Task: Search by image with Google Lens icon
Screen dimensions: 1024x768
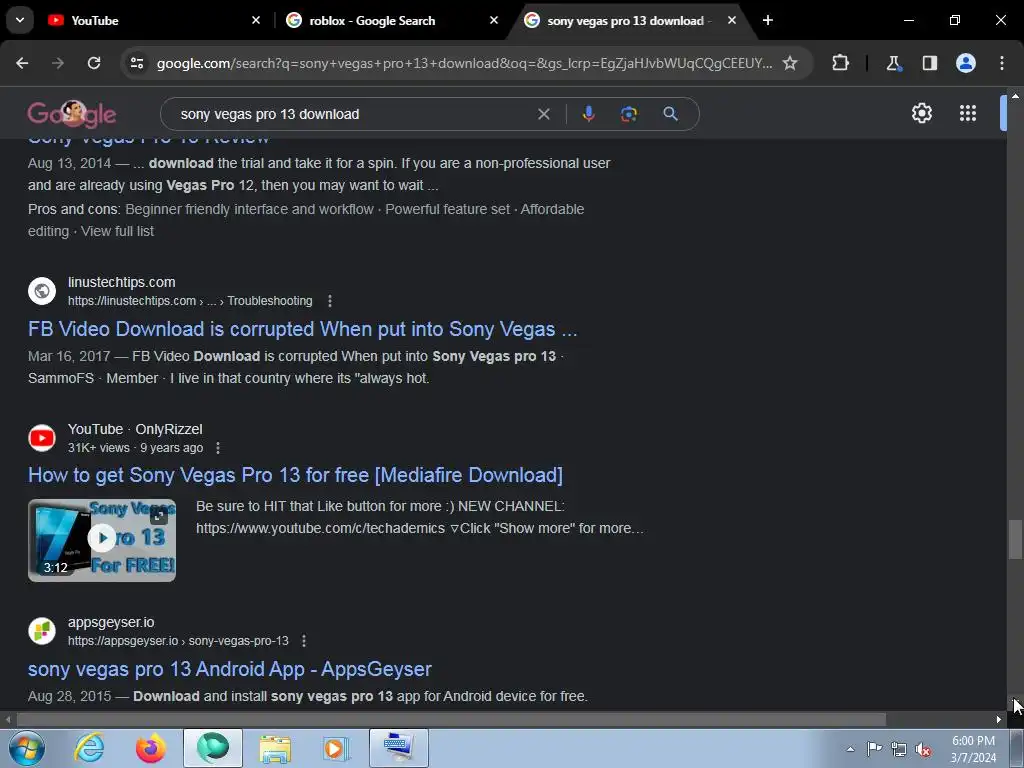Action: [628, 114]
